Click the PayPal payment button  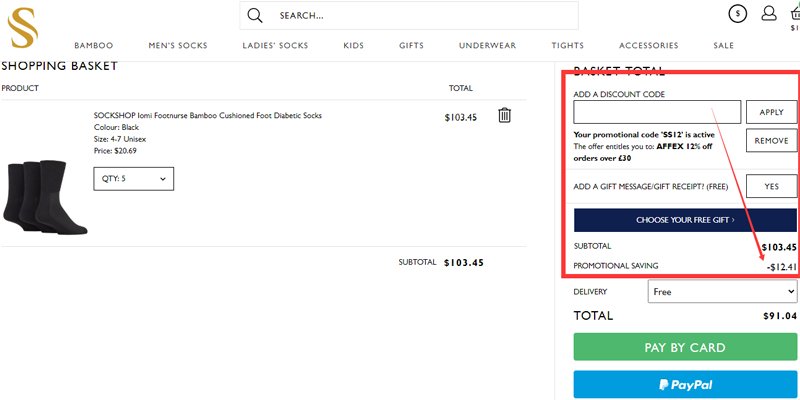(685, 385)
